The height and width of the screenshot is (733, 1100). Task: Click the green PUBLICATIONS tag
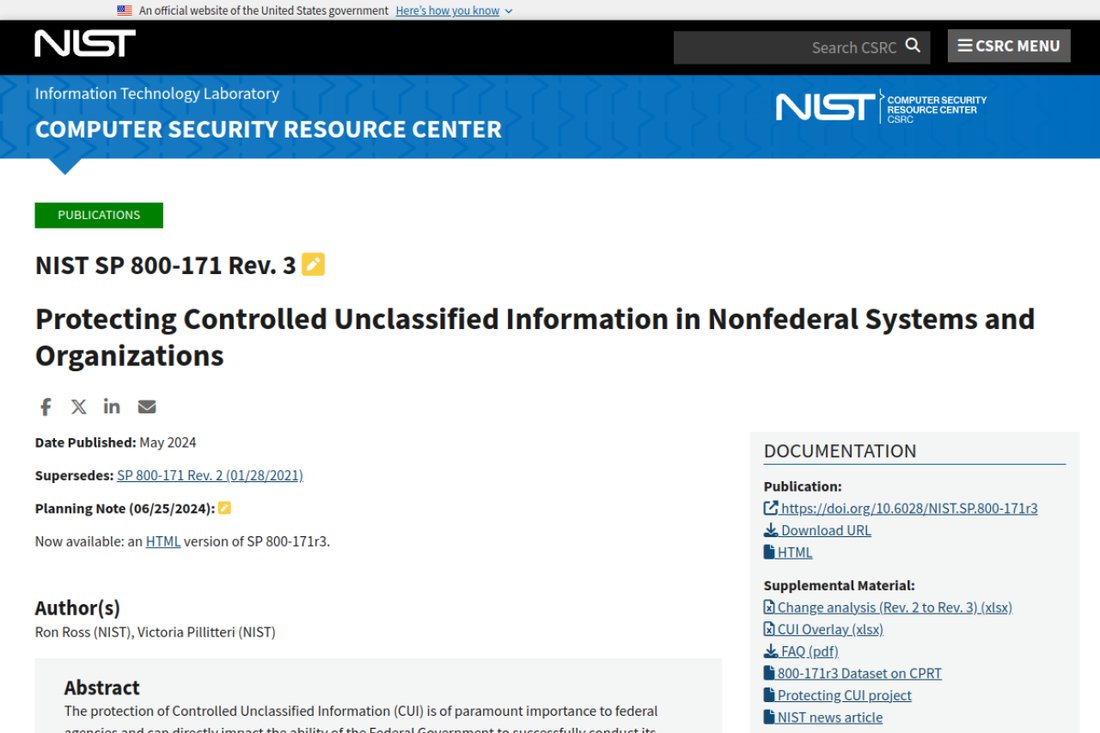tap(99, 215)
